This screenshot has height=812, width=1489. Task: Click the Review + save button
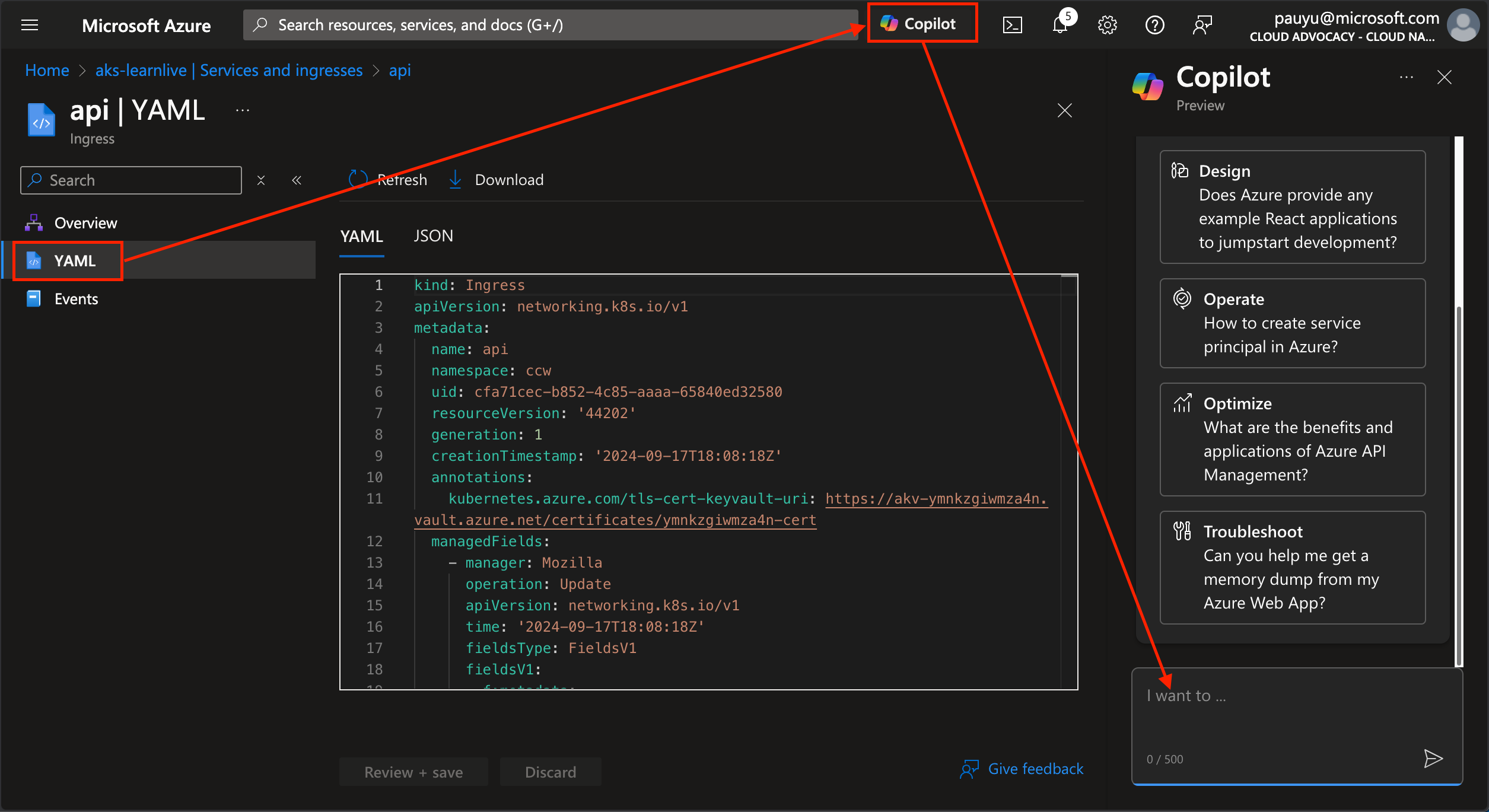[x=413, y=772]
